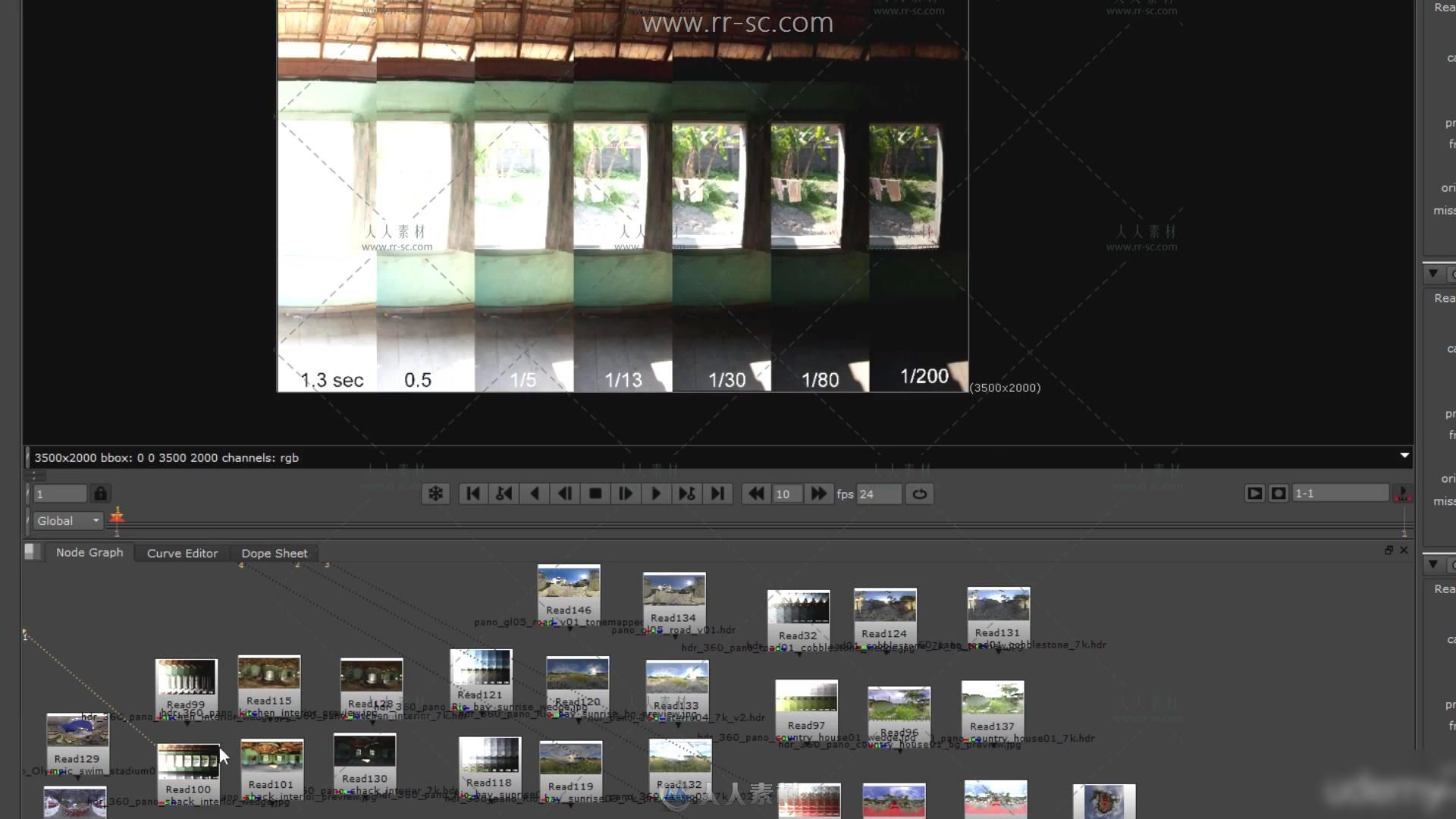Open viewer info bar dropdown arrow

[x=1404, y=456]
